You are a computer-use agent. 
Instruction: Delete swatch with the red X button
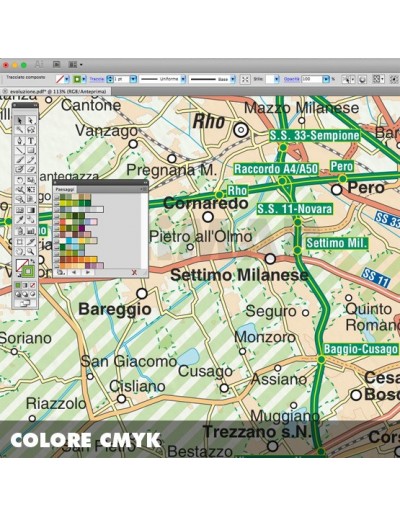click(134, 273)
